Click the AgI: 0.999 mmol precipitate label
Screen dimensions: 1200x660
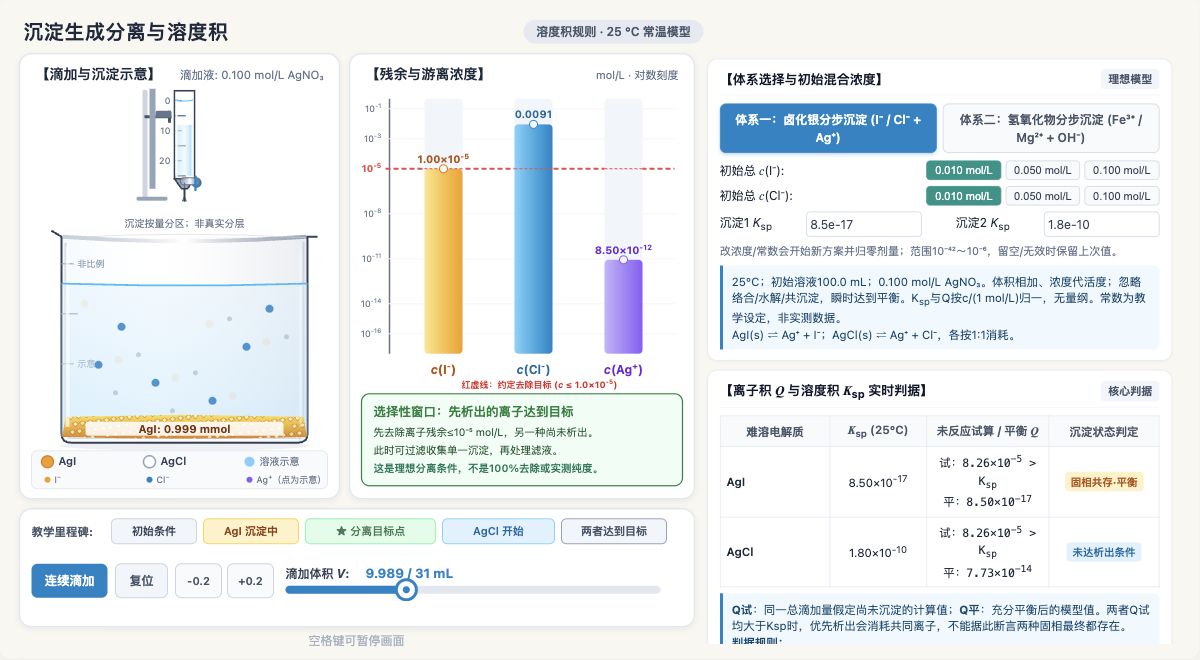pos(184,430)
